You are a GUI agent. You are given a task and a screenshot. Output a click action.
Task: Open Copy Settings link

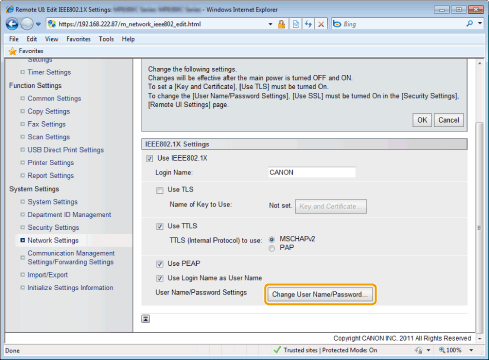tap(49, 111)
